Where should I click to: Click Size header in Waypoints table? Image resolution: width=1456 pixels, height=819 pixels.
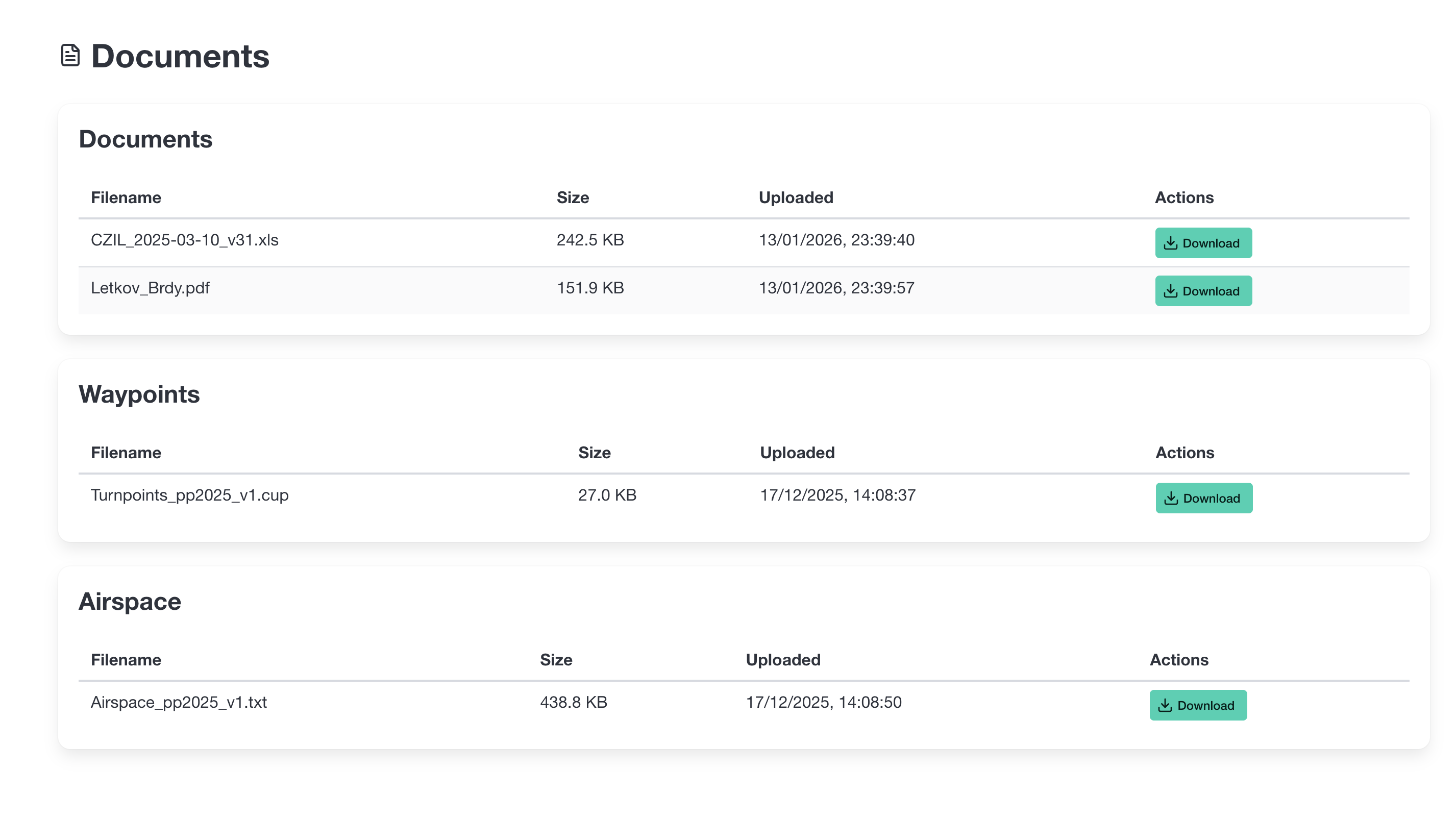pos(594,452)
